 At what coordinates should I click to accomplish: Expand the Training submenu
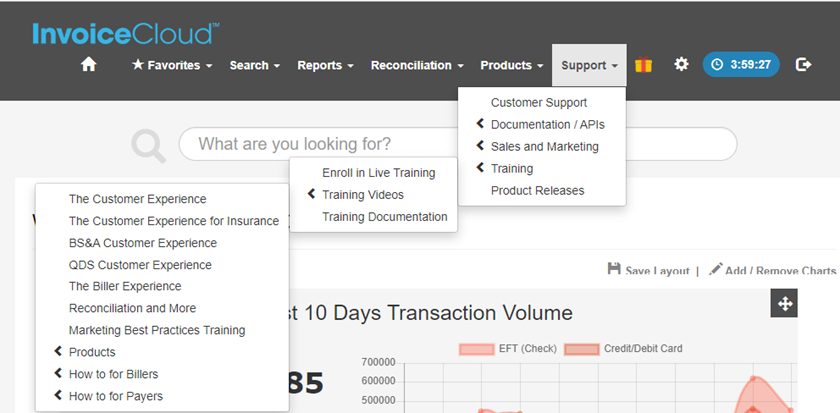(512, 168)
